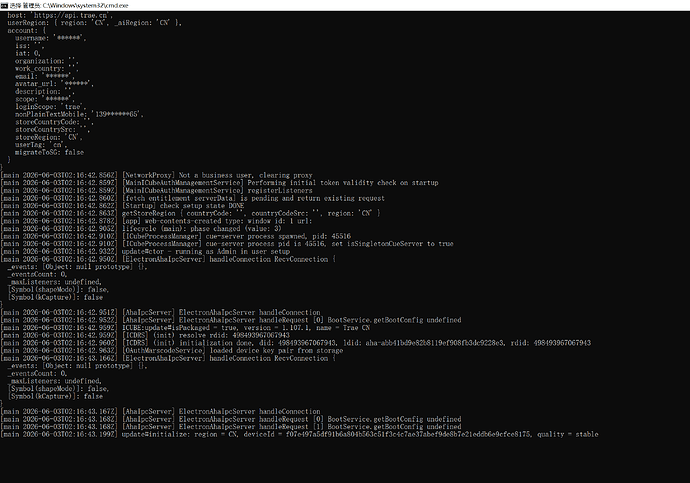Select 'update#initialize: region = CN' log line

299,434
